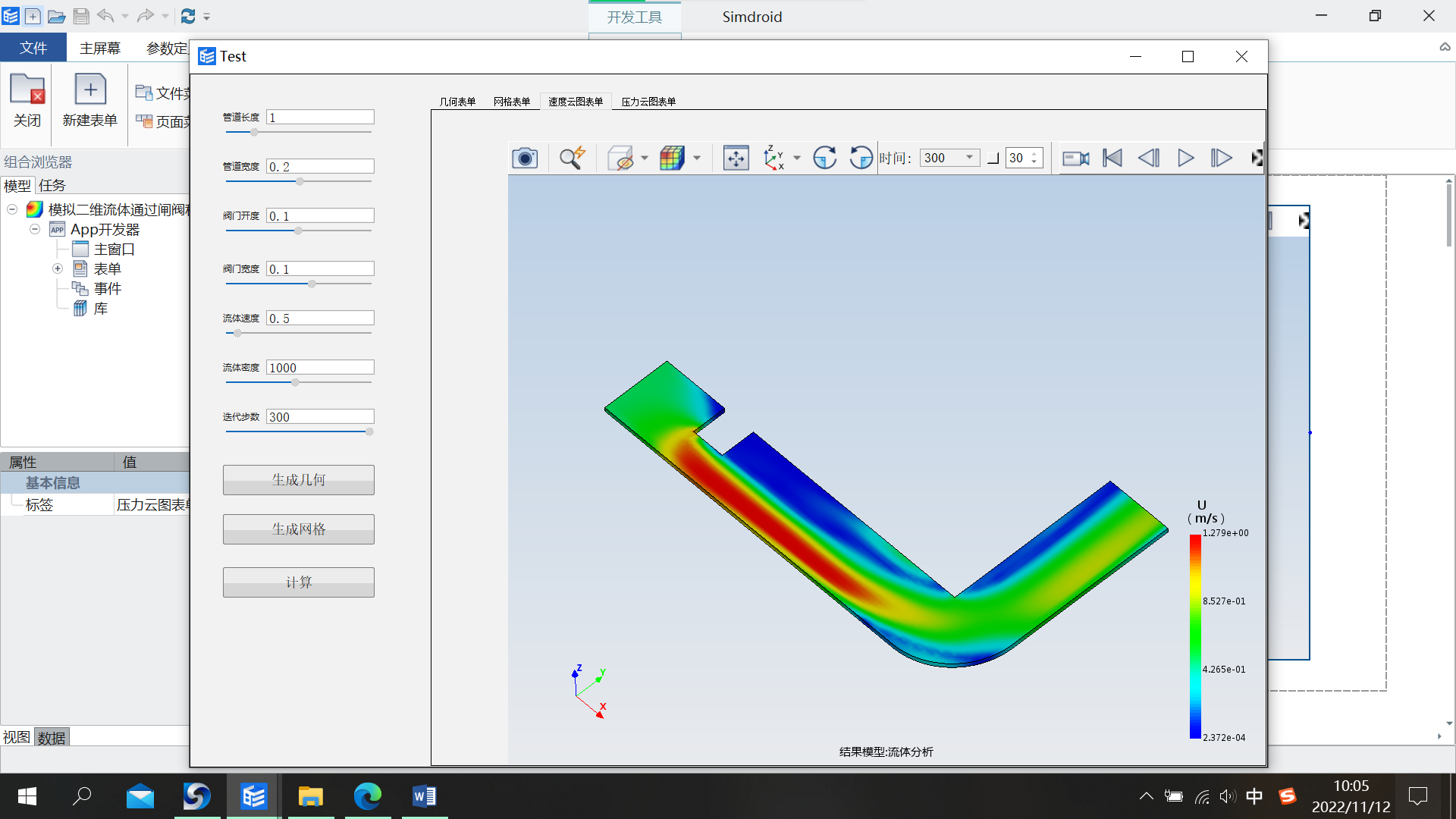Screen dimensions: 1456x819
Task: Expand the 表单 tree node
Action: pyautogui.click(x=58, y=268)
